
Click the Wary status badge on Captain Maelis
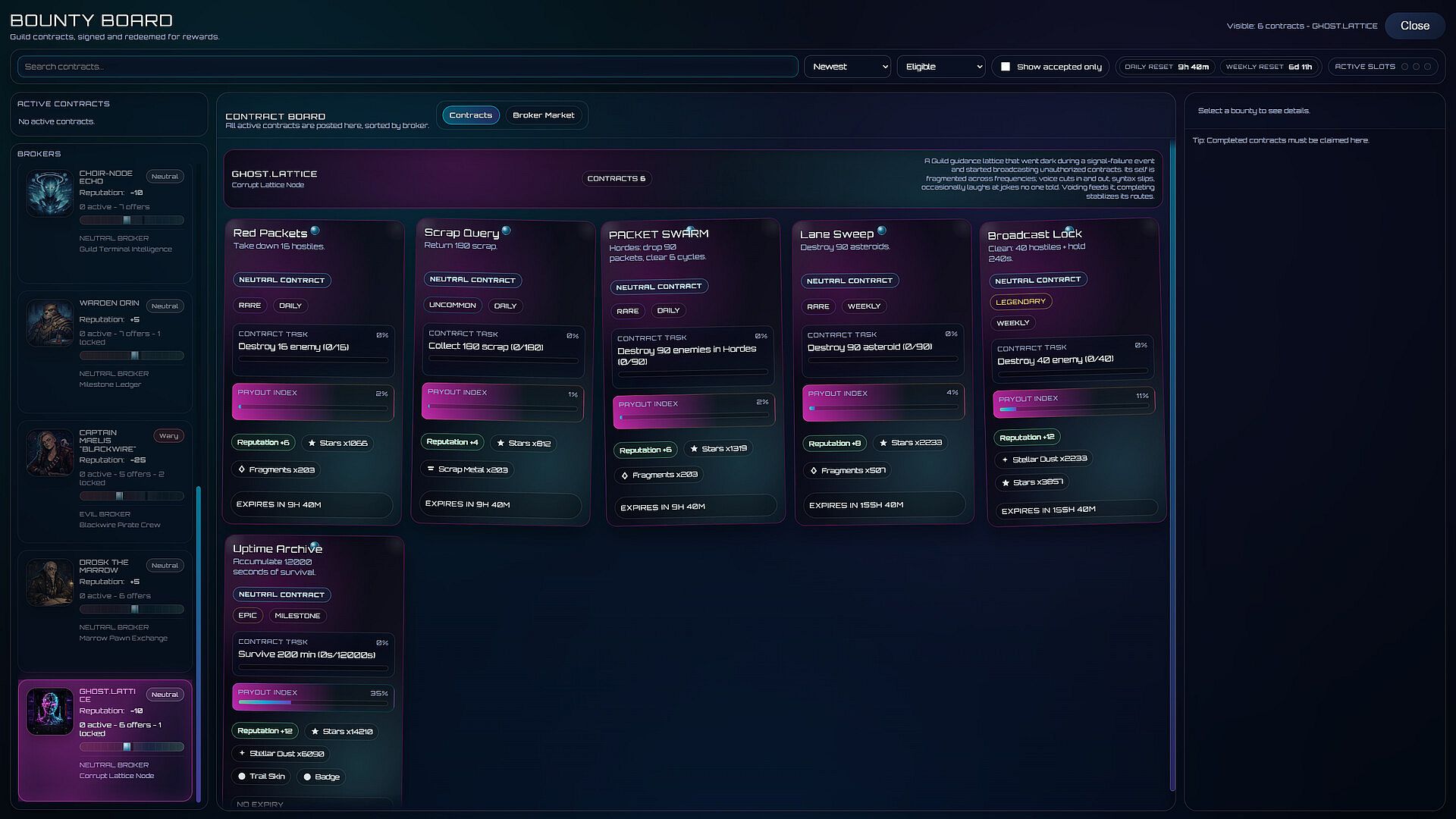pyautogui.click(x=168, y=436)
